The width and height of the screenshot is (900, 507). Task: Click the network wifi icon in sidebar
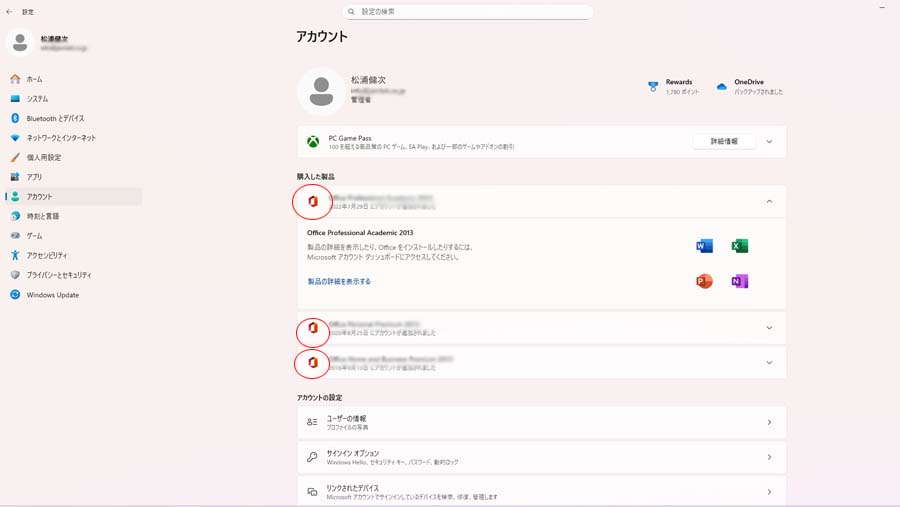(x=15, y=138)
